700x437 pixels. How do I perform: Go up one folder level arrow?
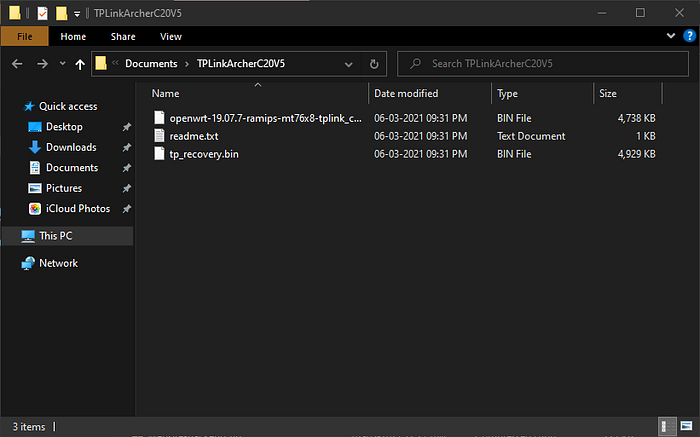[80, 64]
